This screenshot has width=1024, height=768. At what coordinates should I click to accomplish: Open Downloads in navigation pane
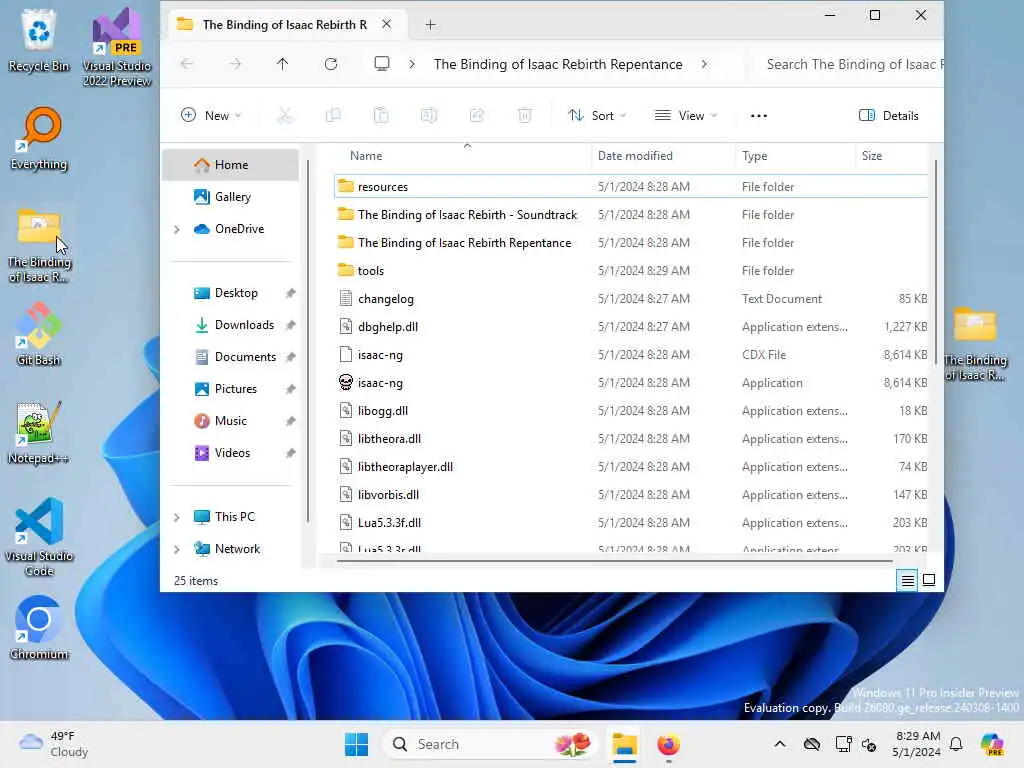(x=230, y=325)
